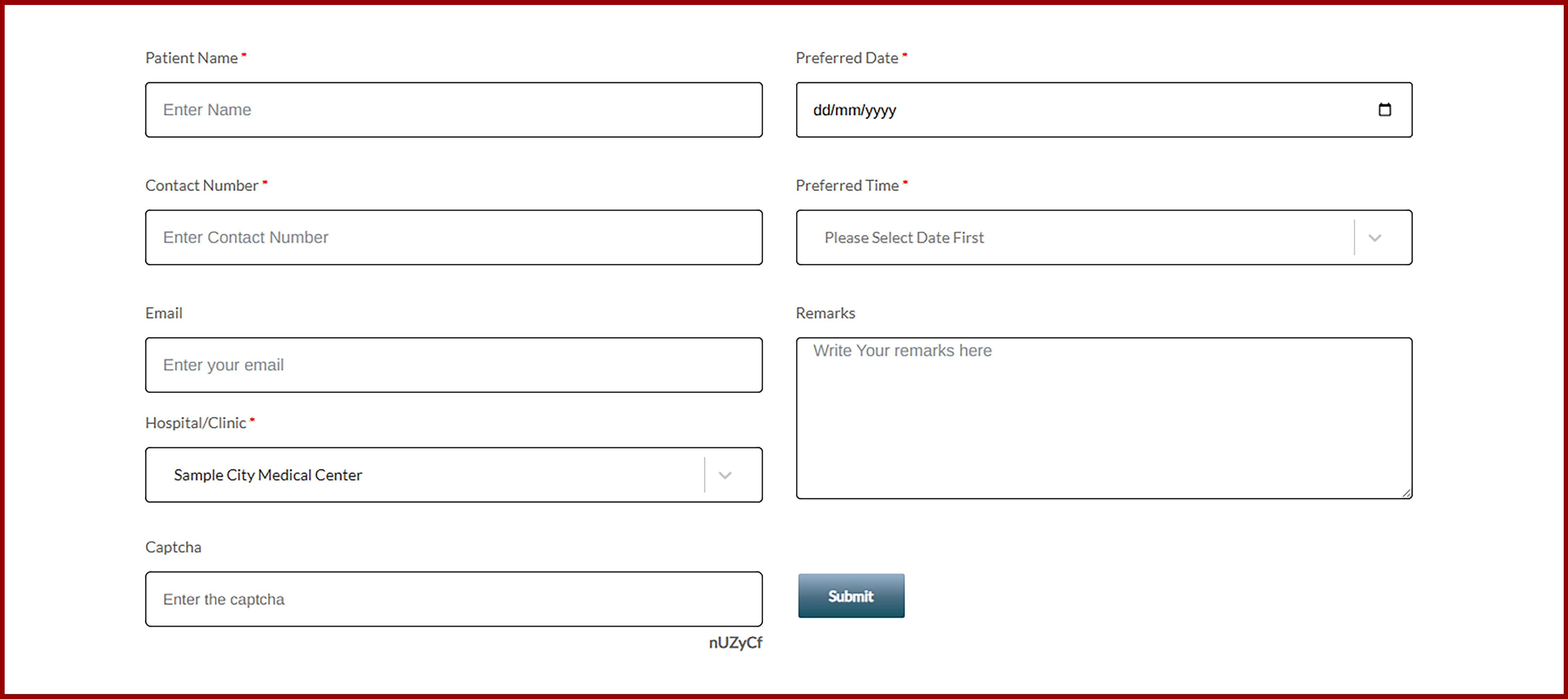1568x699 pixels.
Task: Click the Enter Contact Number field
Action: 453,237
